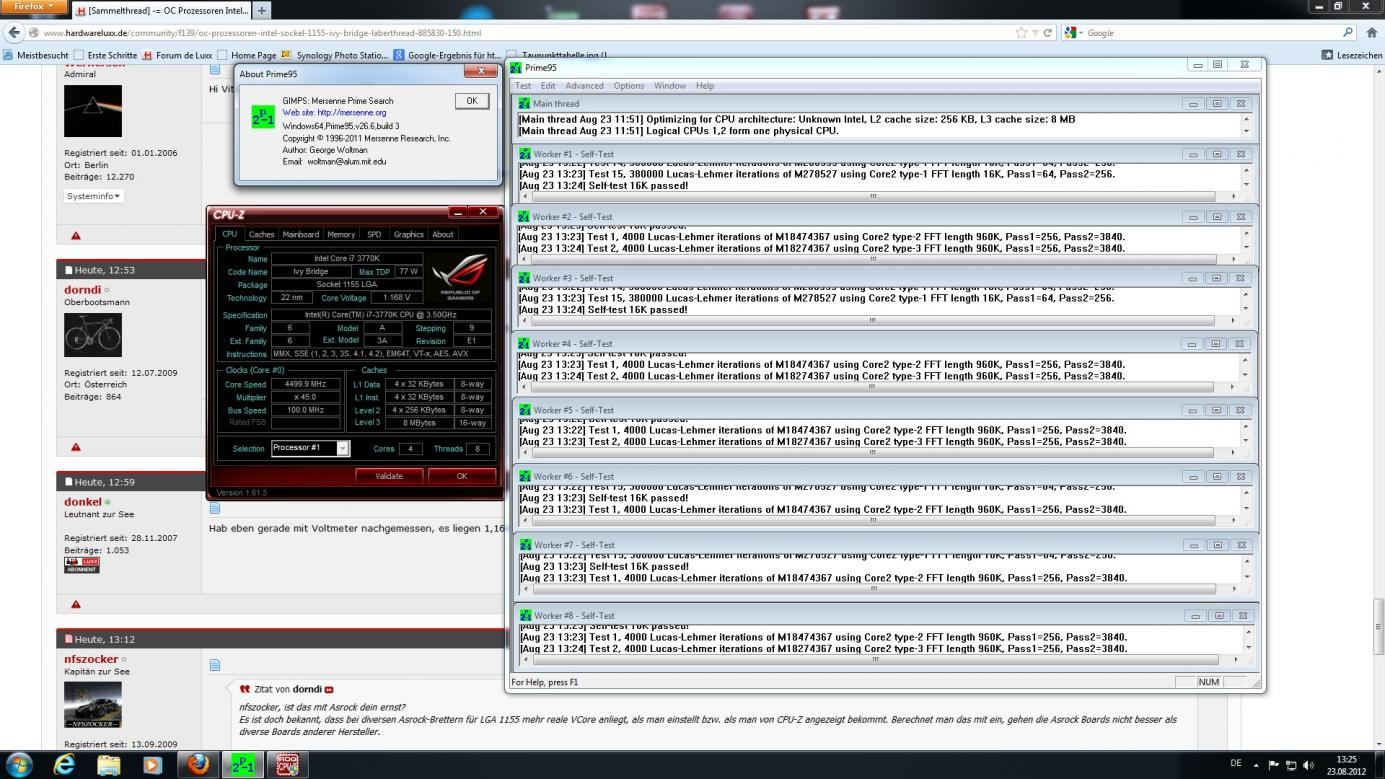Click OK in the About Prime95 dialog
Screen dimensions: 1385x779
click(472, 101)
